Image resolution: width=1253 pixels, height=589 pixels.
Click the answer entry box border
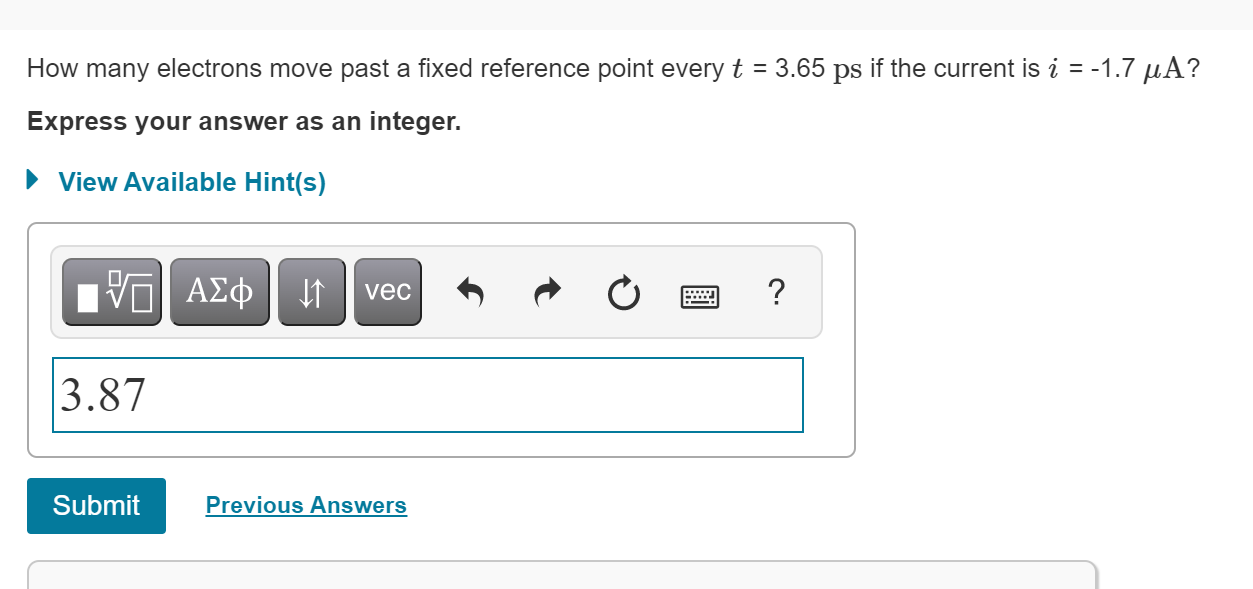[428, 359]
